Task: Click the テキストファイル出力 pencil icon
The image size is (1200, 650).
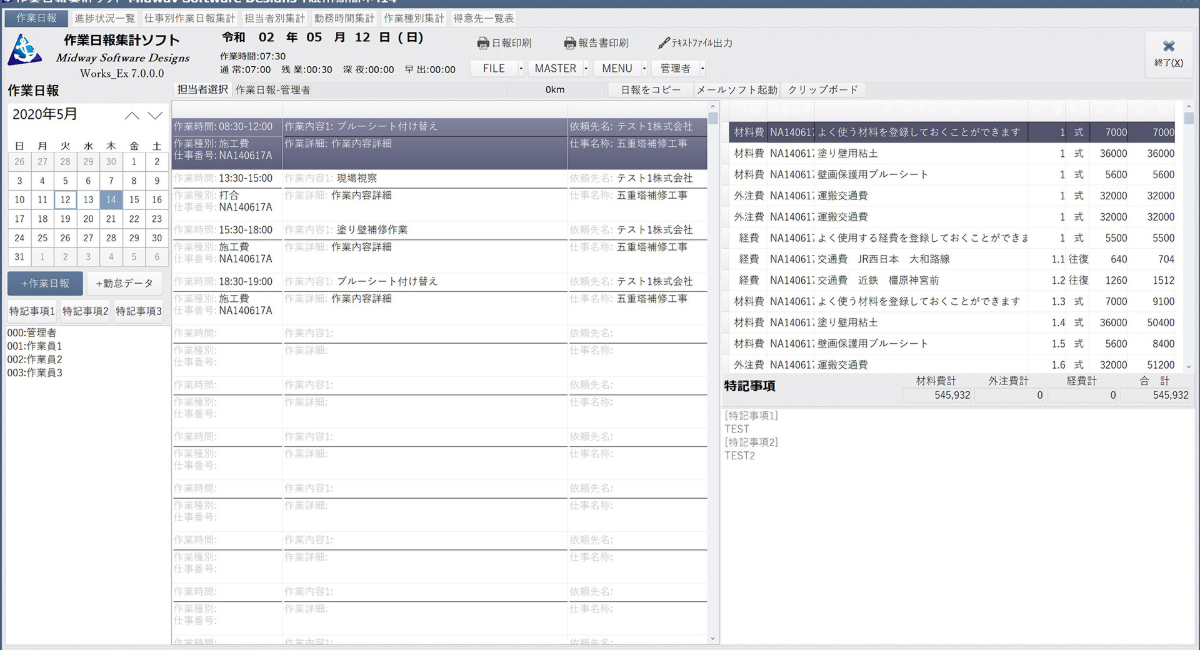Action: click(x=664, y=44)
